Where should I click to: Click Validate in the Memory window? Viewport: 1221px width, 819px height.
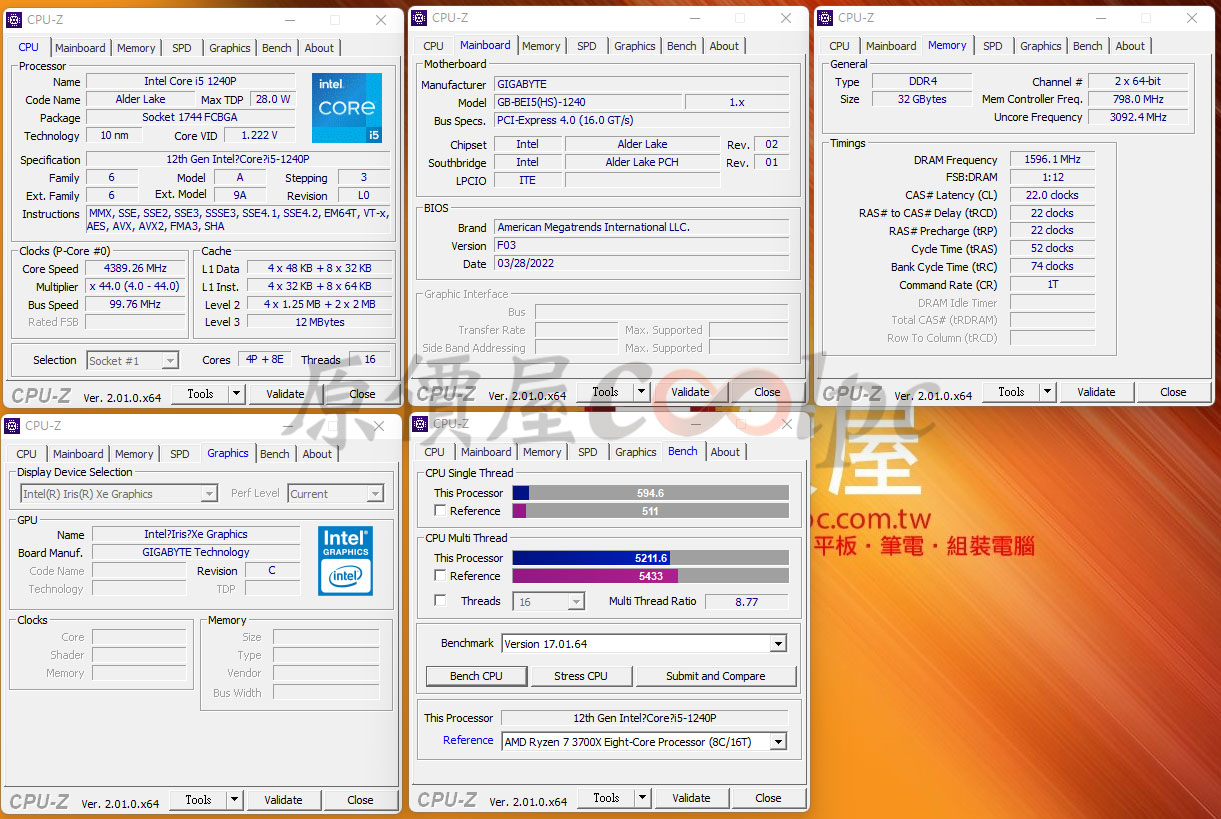[1096, 392]
